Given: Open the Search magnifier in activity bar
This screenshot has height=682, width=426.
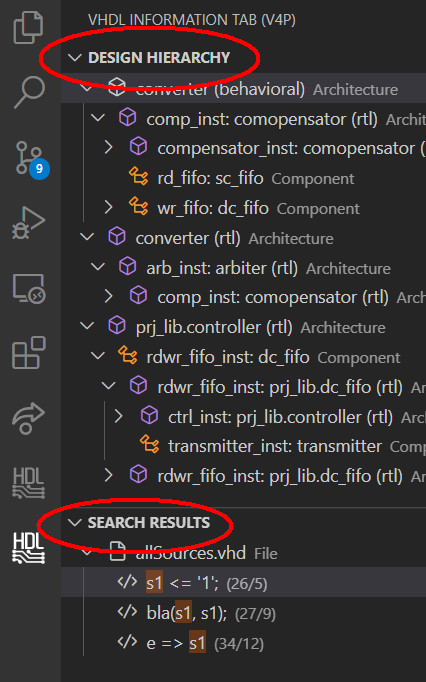Looking at the screenshot, I should (x=30, y=92).
